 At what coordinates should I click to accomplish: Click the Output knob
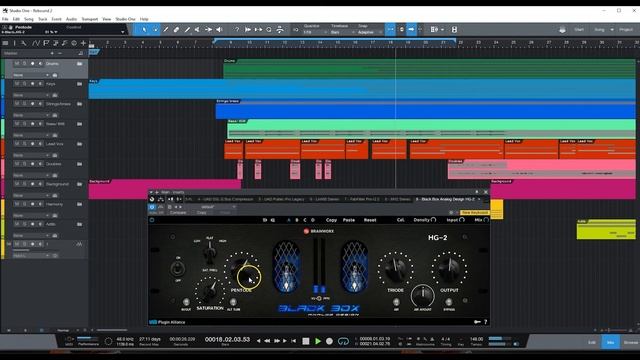449,269
